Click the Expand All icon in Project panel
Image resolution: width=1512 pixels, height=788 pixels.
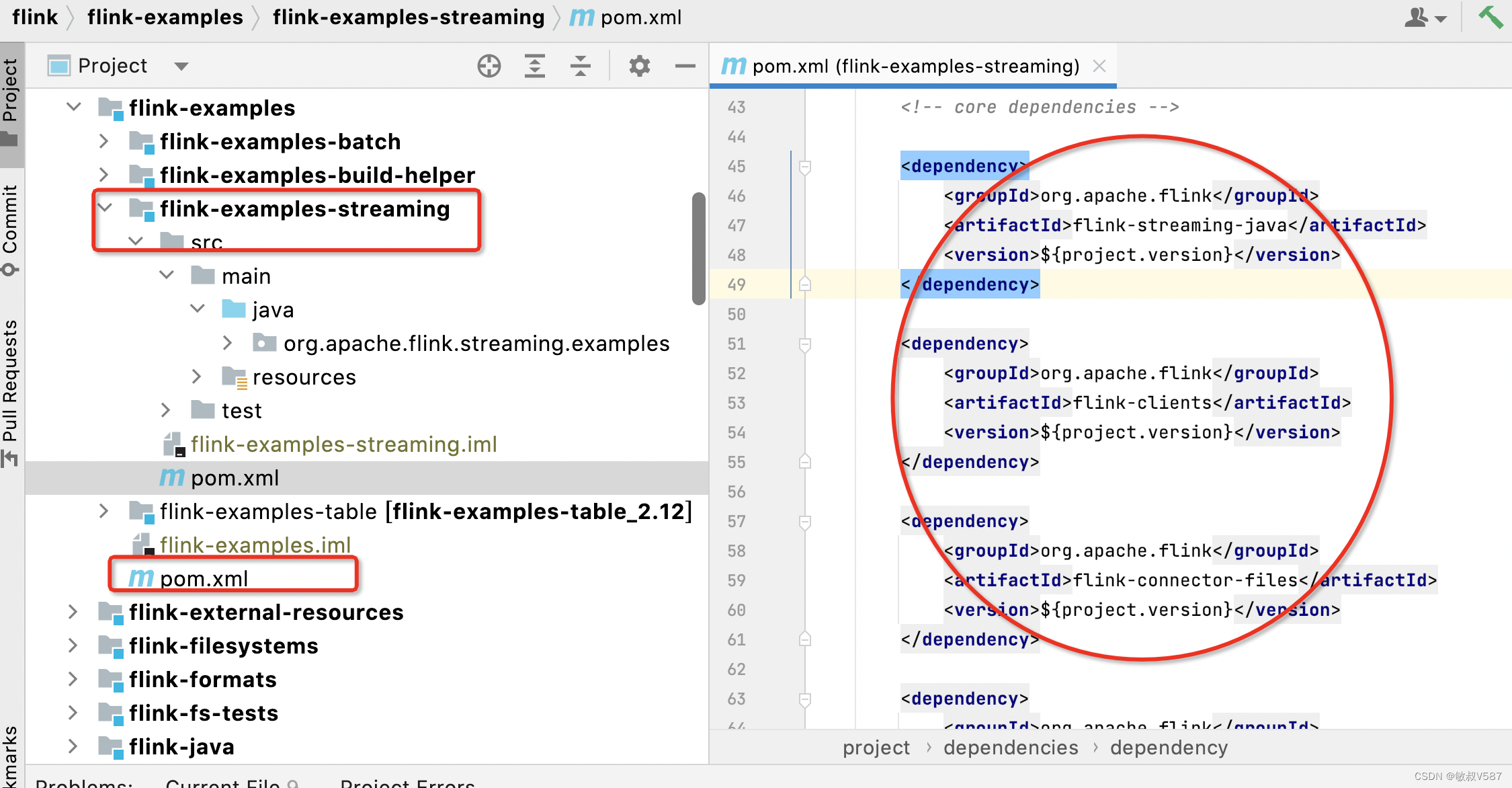[535, 66]
